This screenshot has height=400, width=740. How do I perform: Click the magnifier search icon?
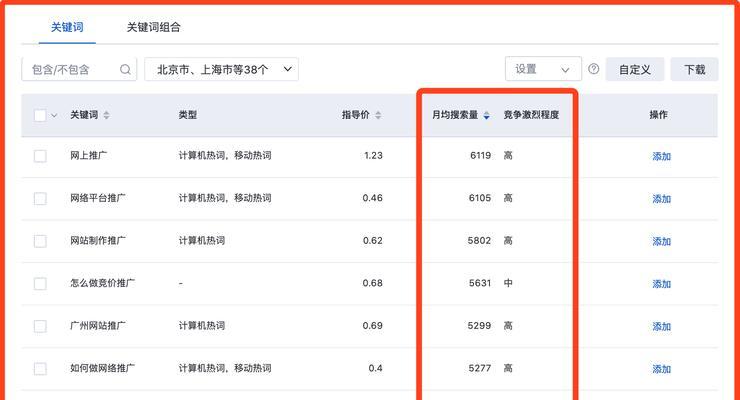[125, 69]
